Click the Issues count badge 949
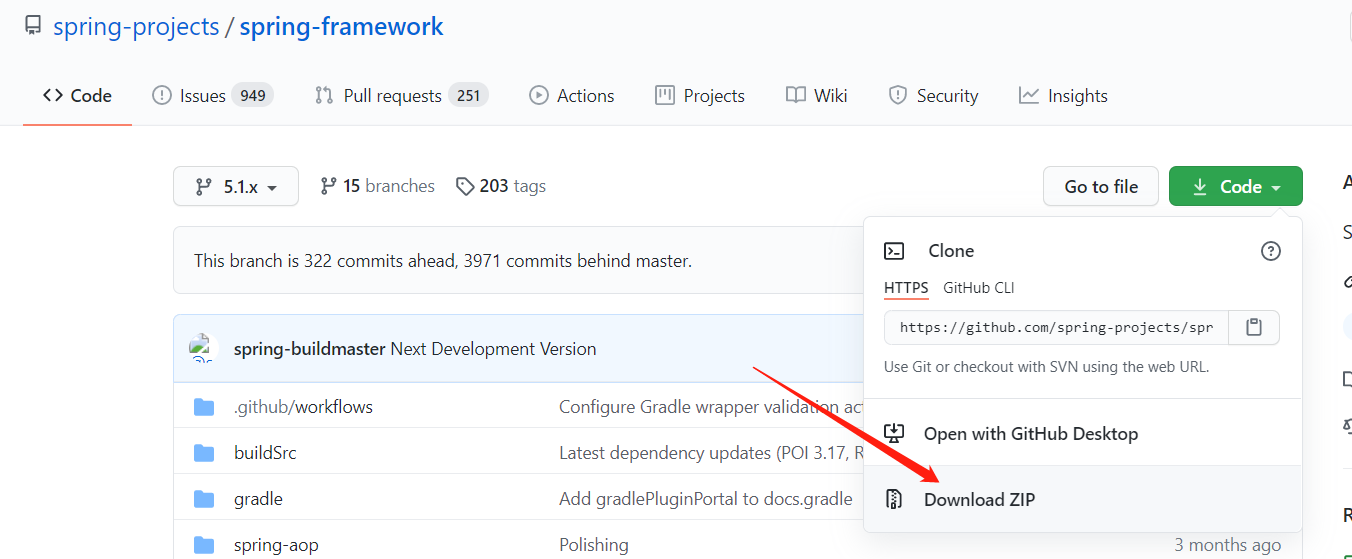This screenshot has height=559, width=1352. pos(253,96)
